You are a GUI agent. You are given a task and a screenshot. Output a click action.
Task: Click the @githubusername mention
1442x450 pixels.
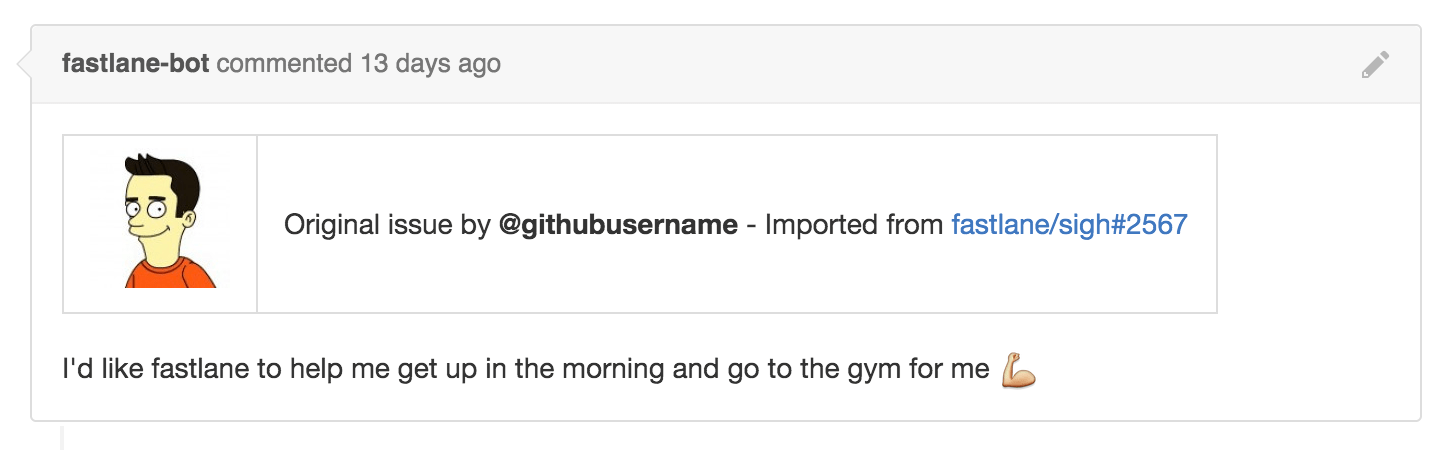pos(618,224)
